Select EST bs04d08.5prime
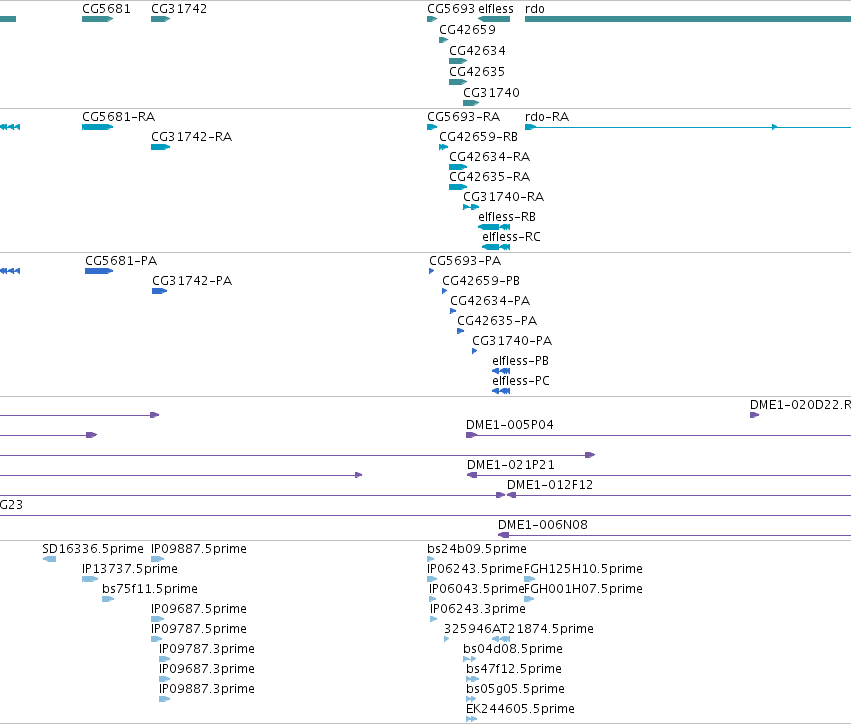This screenshot has width=851, height=724. coord(513,650)
